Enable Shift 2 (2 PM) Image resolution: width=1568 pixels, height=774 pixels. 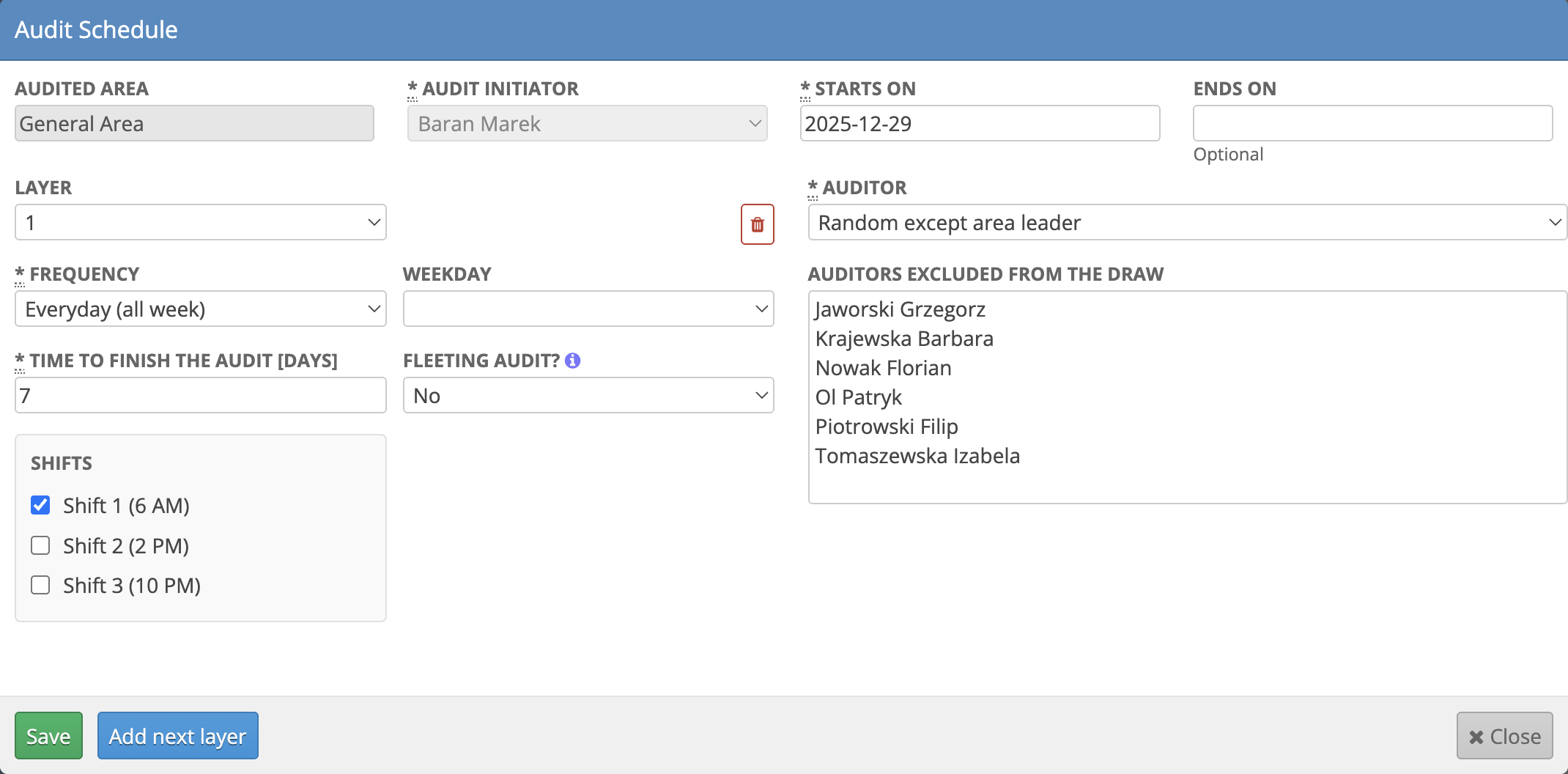tap(40, 545)
